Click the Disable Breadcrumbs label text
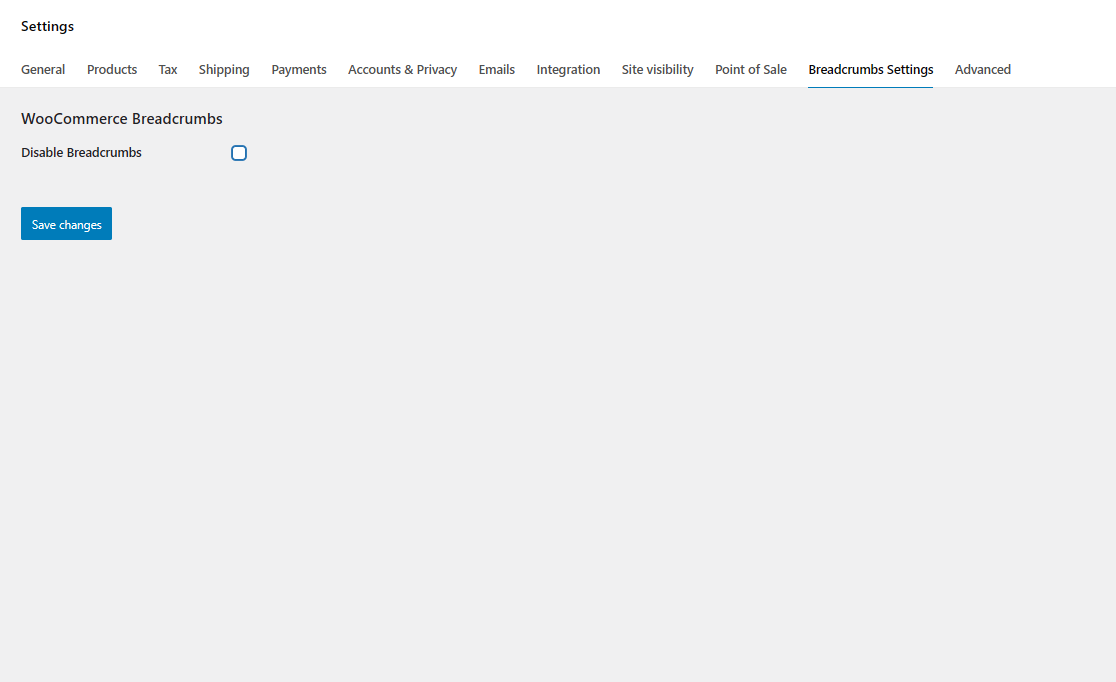Viewport: 1116px width, 682px height. (x=81, y=153)
